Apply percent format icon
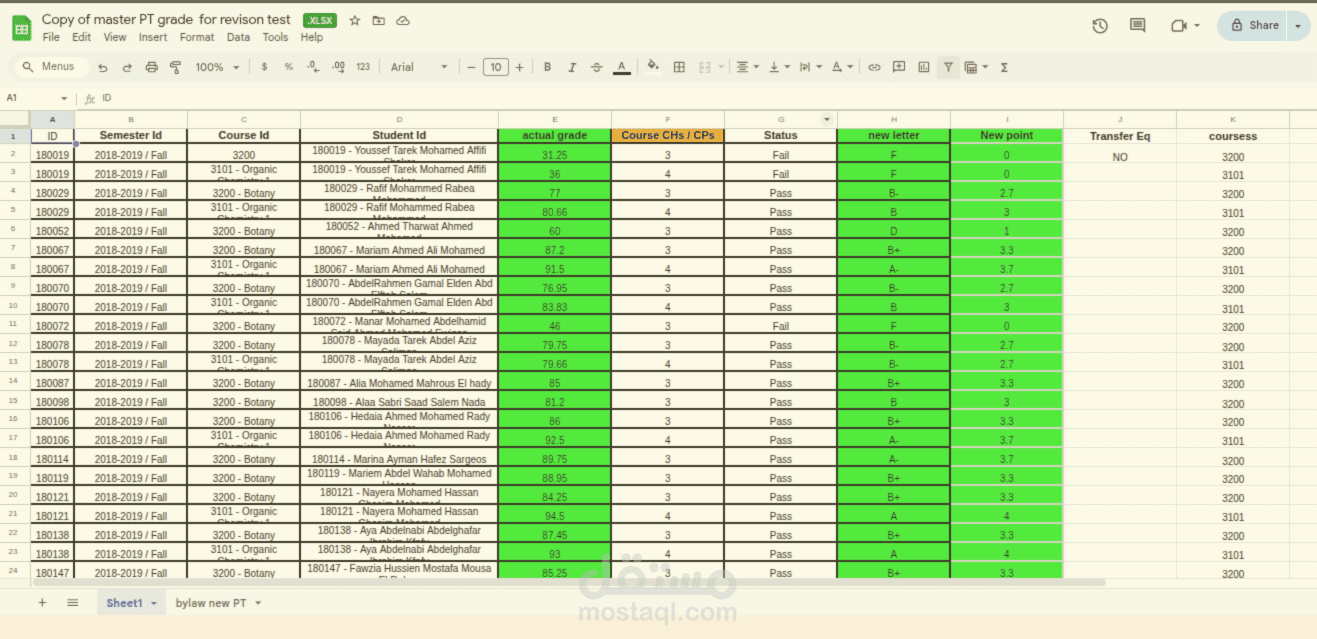Viewport: 1317px width, 639px height. [x=289, y=67]
